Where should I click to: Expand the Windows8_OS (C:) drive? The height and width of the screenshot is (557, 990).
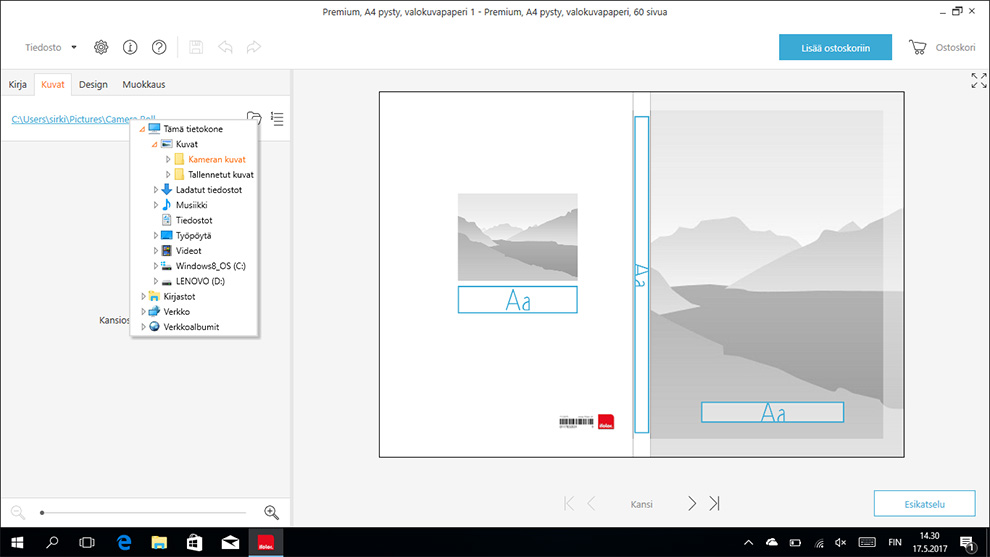pos(155,266)
